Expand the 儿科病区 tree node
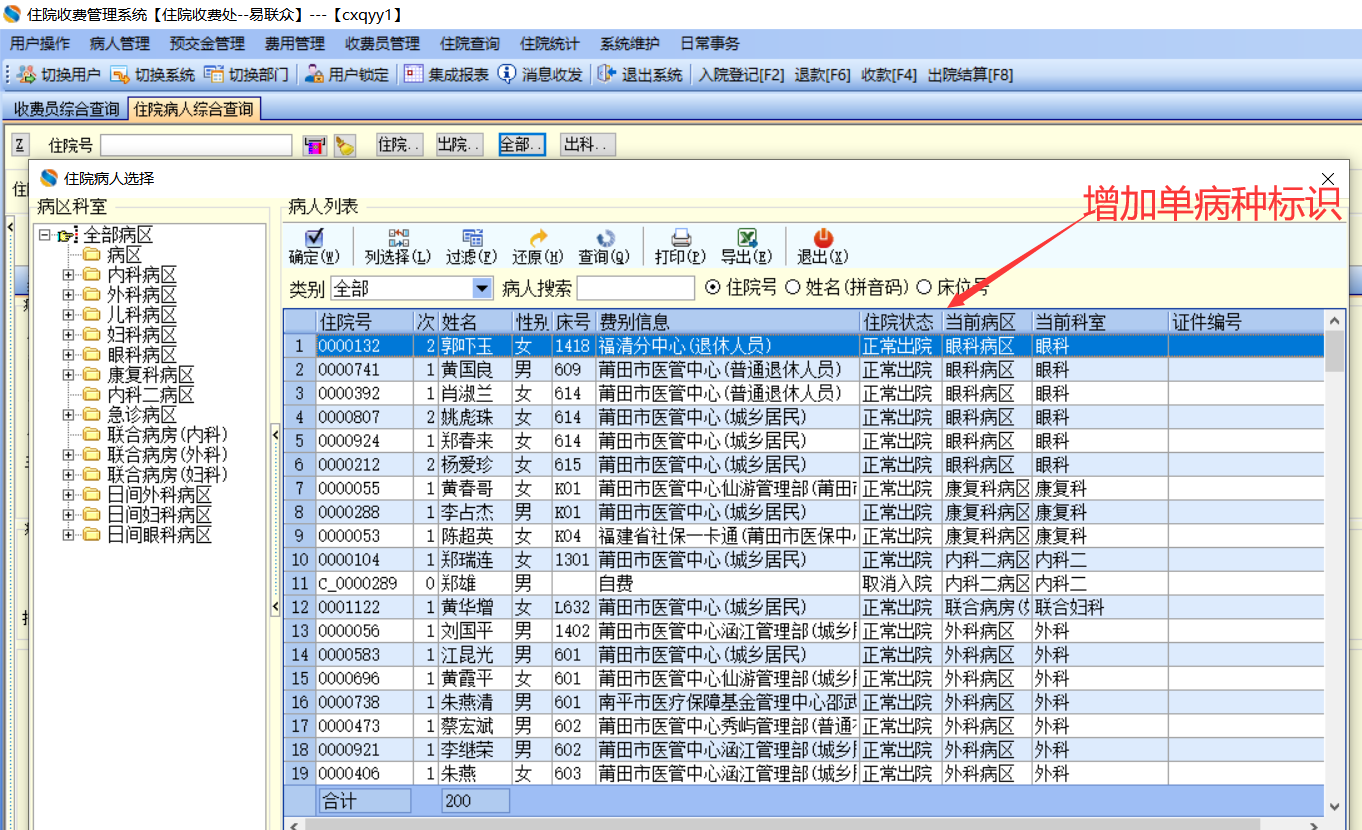 [68, 315]
